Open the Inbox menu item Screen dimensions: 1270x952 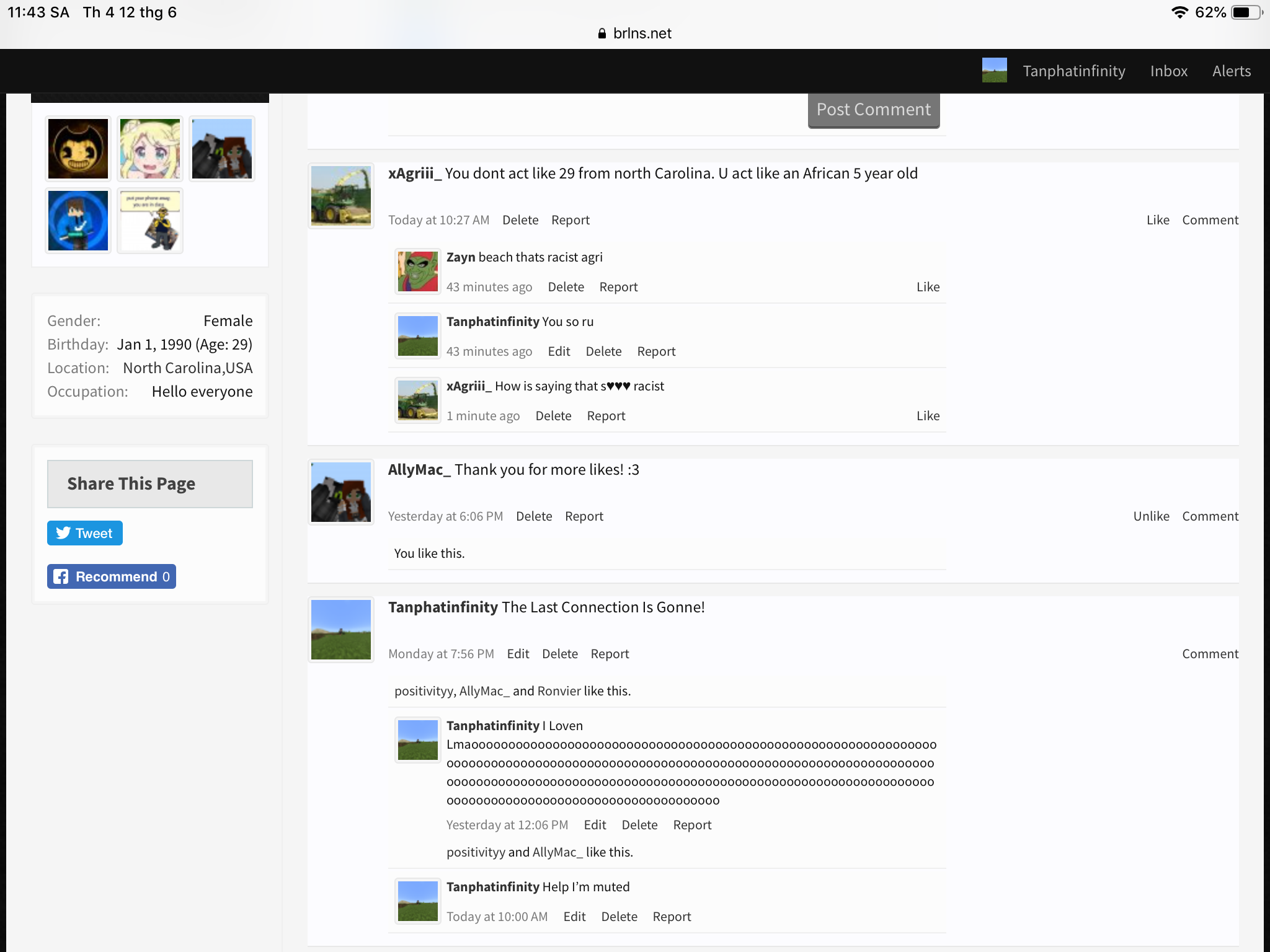(x=1169, y=71)
